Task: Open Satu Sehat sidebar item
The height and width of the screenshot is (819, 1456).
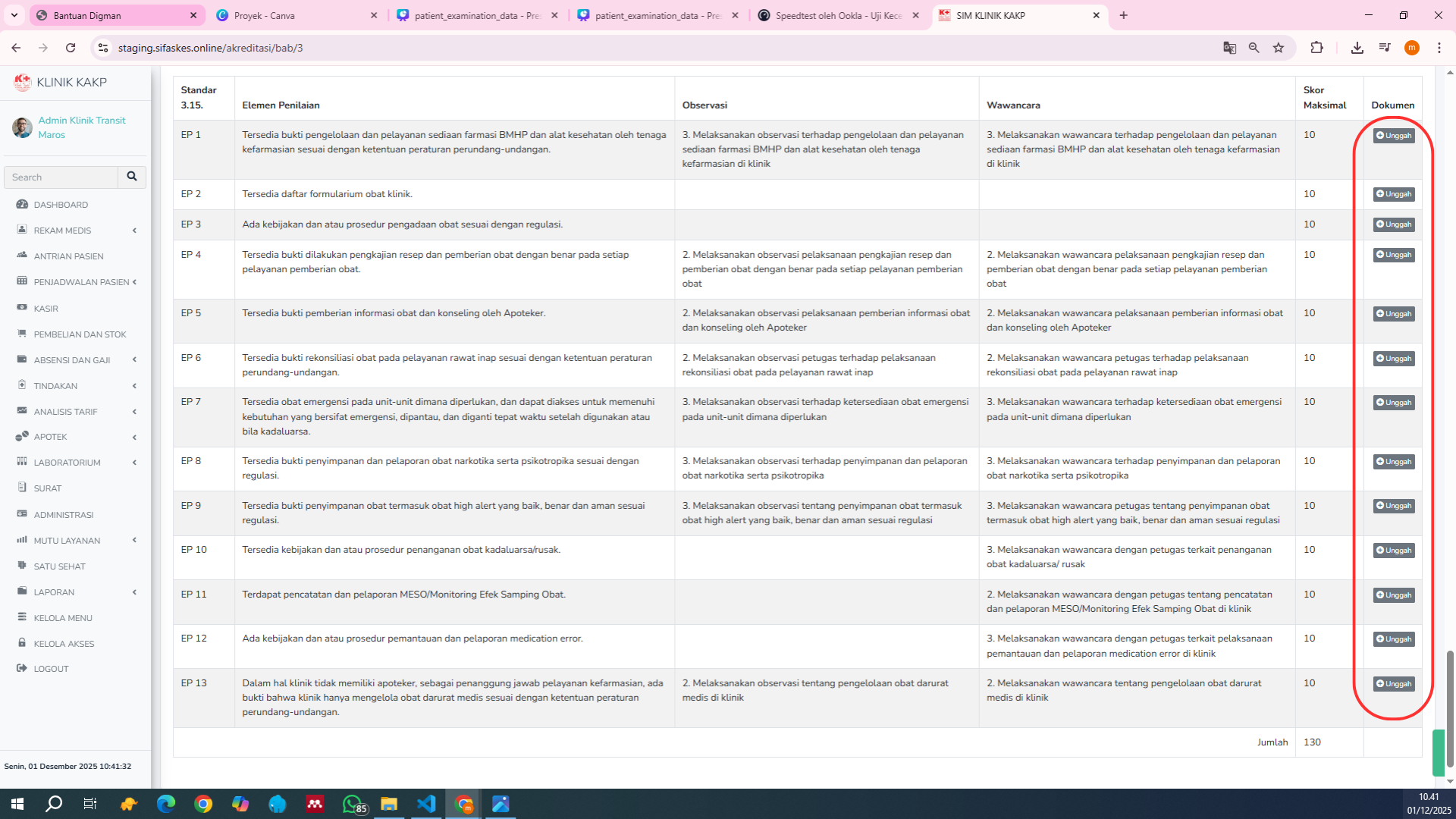Action: pos(59,566)
